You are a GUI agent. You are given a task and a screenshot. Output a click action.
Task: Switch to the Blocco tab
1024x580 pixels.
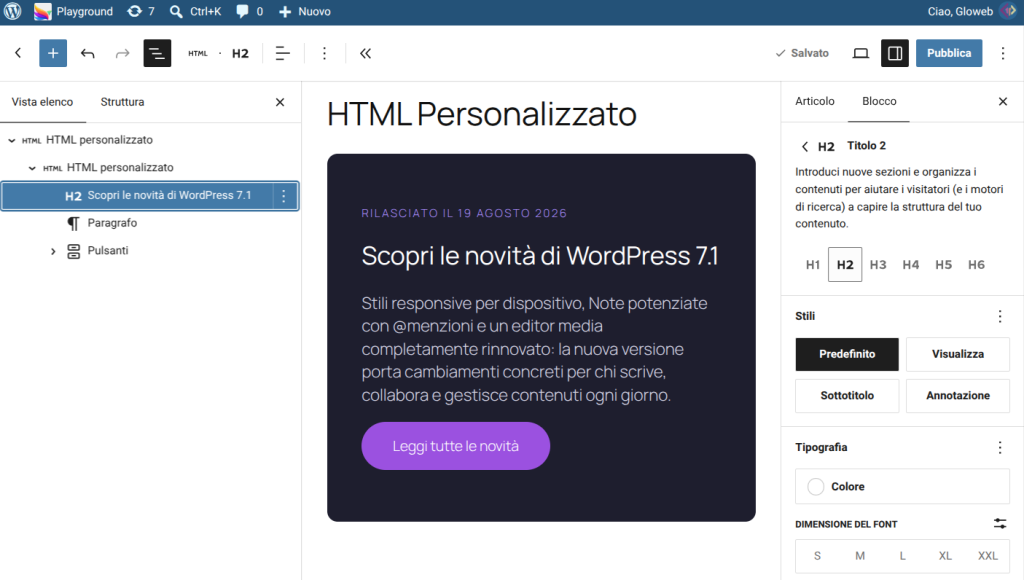coord(879,101)
